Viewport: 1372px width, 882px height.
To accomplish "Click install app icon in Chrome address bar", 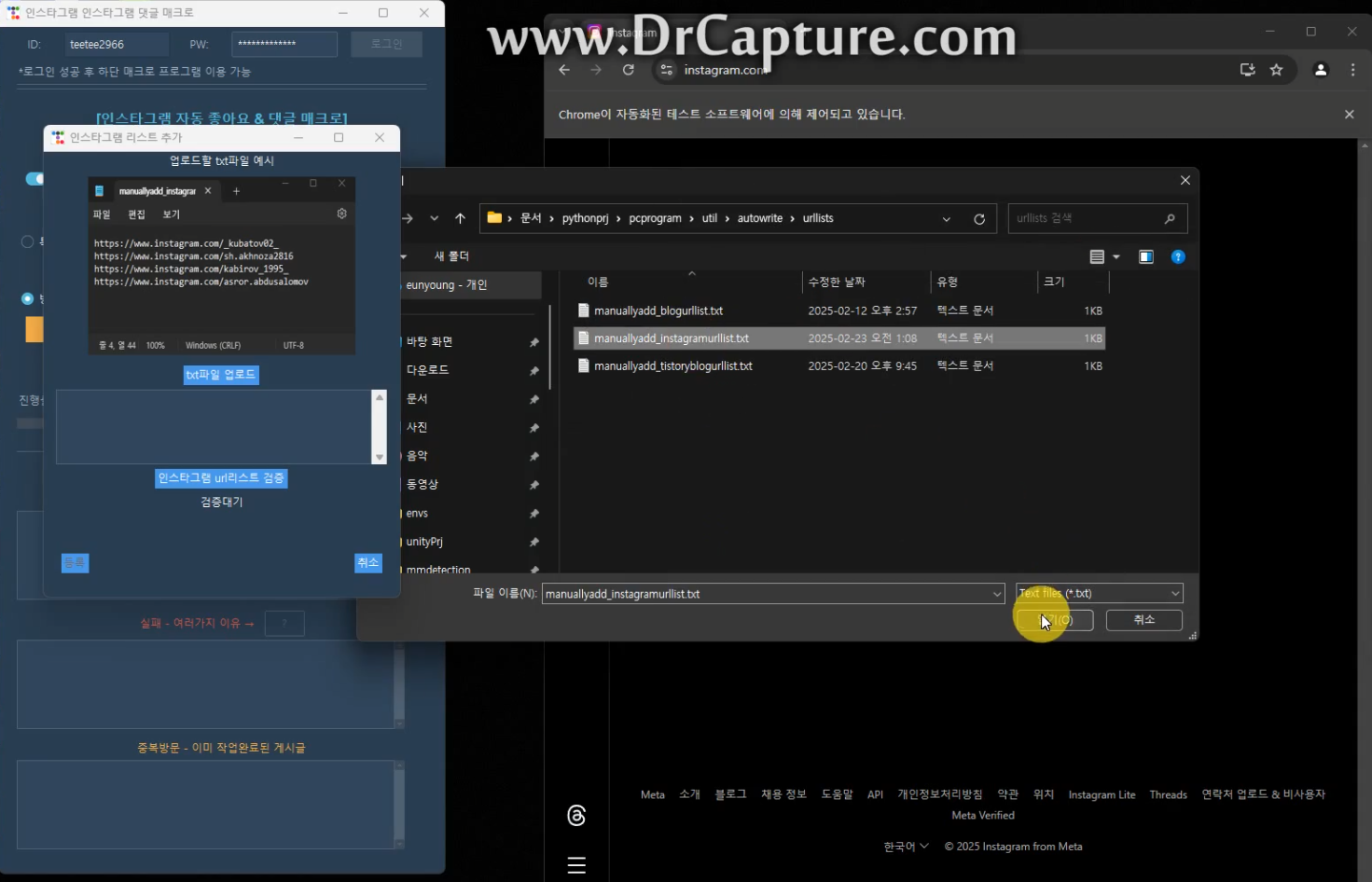I will (x=1247, y=70).
